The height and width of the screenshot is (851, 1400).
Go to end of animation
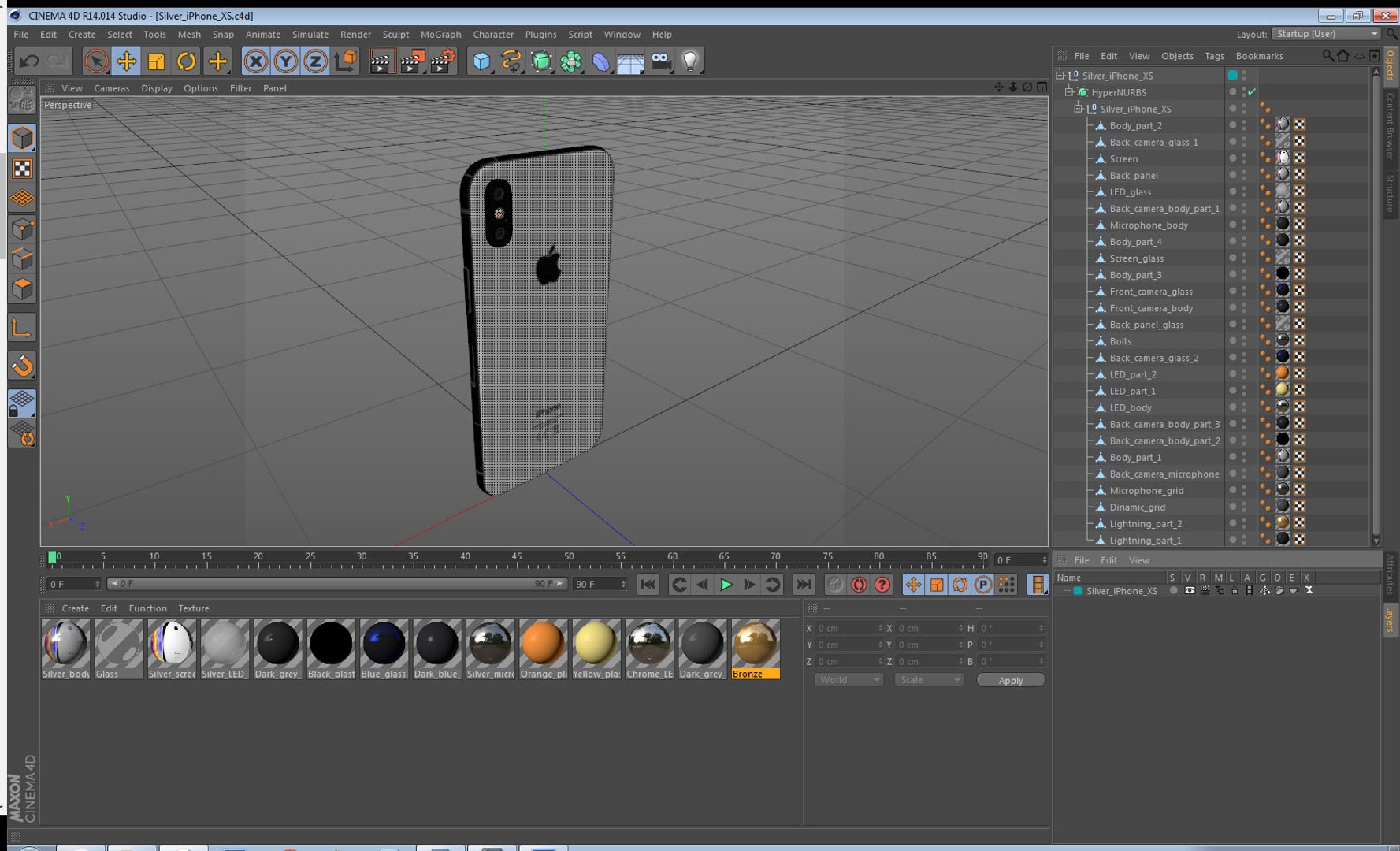coord(803,585)
